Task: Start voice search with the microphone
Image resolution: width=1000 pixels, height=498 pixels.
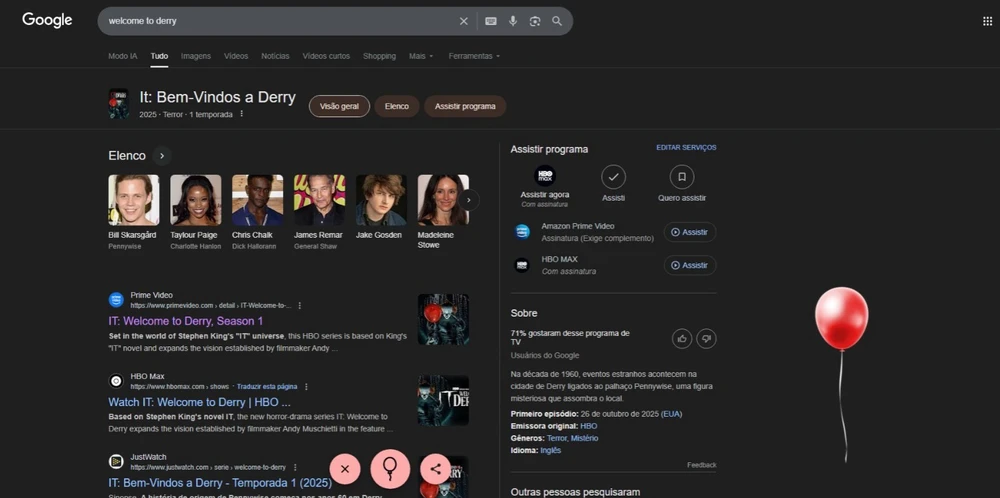Action: click(513, 21)
